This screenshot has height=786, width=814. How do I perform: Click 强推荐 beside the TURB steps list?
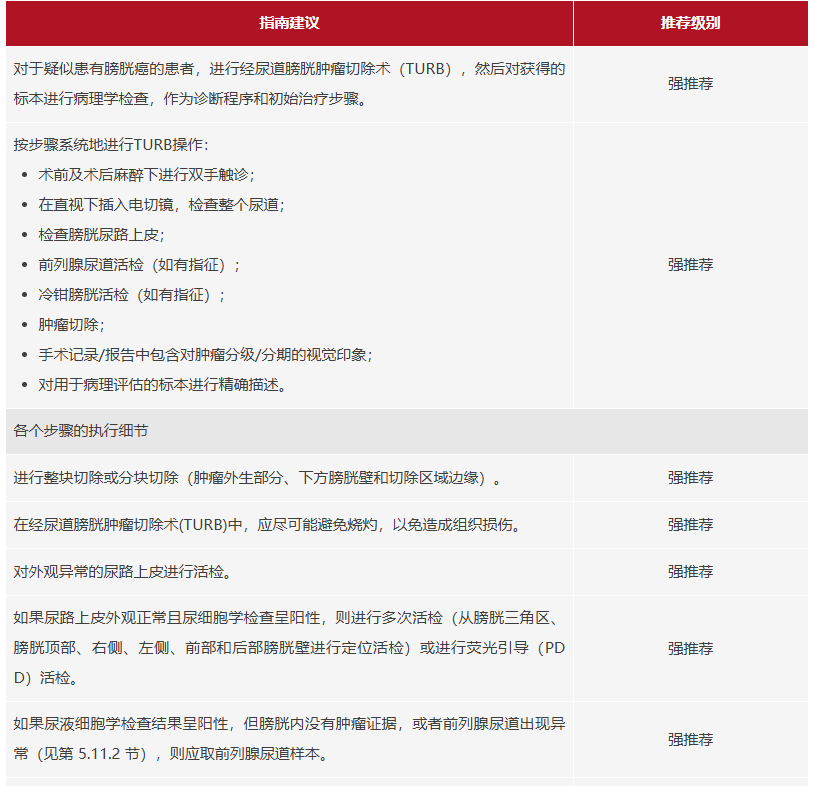(x=690, y=265)
